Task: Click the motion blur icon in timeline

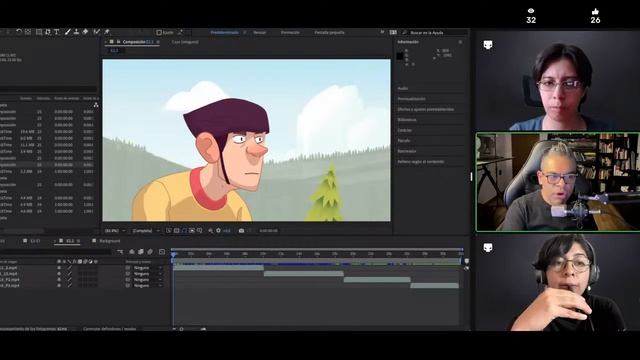Action: (150, 252)
